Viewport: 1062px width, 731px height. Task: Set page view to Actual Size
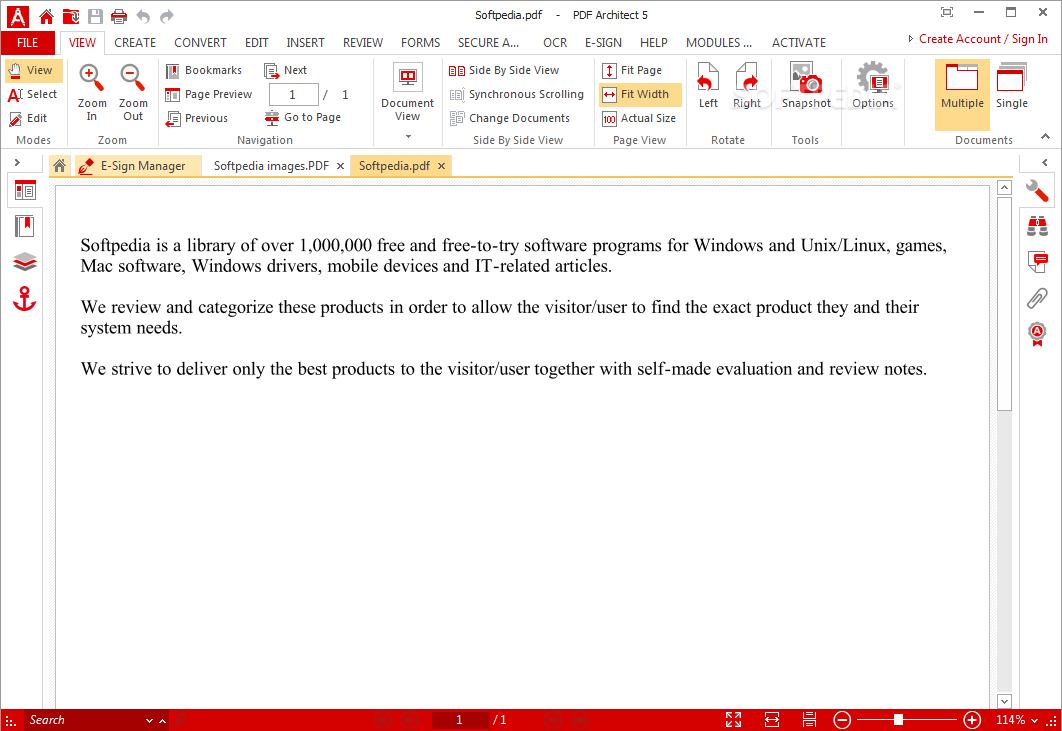coord(639,119)
